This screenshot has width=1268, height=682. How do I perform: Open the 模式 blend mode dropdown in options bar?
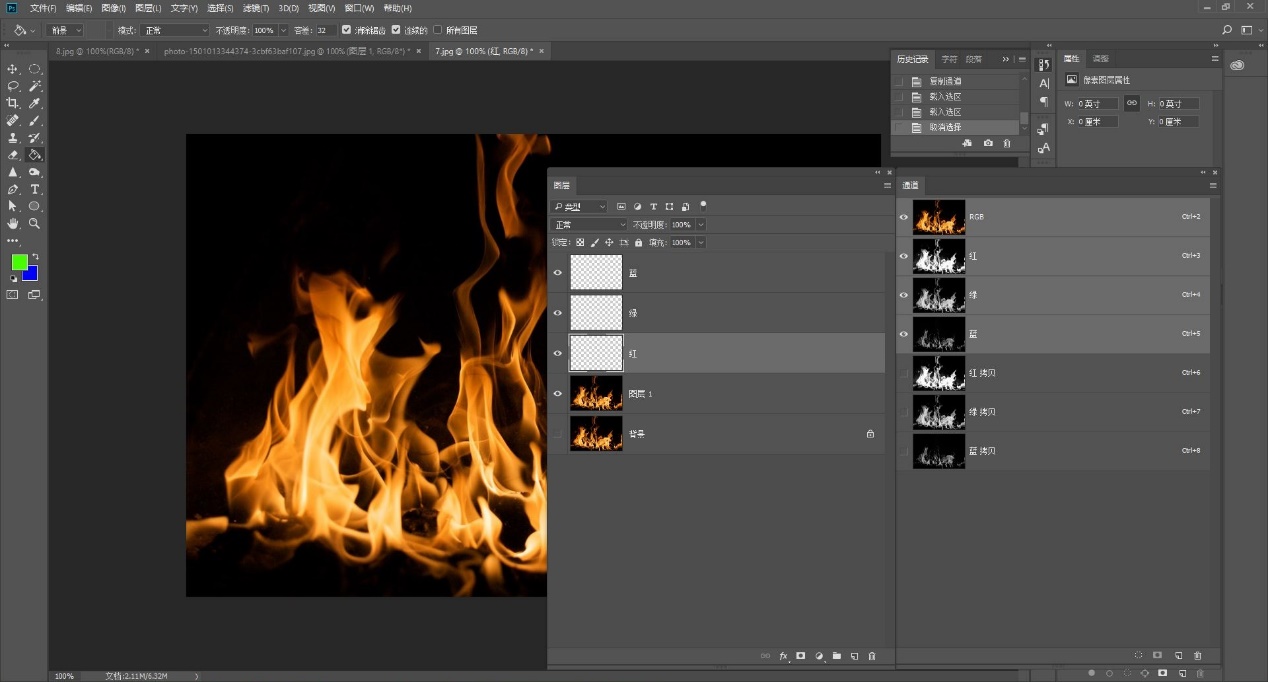coord(174,30)
